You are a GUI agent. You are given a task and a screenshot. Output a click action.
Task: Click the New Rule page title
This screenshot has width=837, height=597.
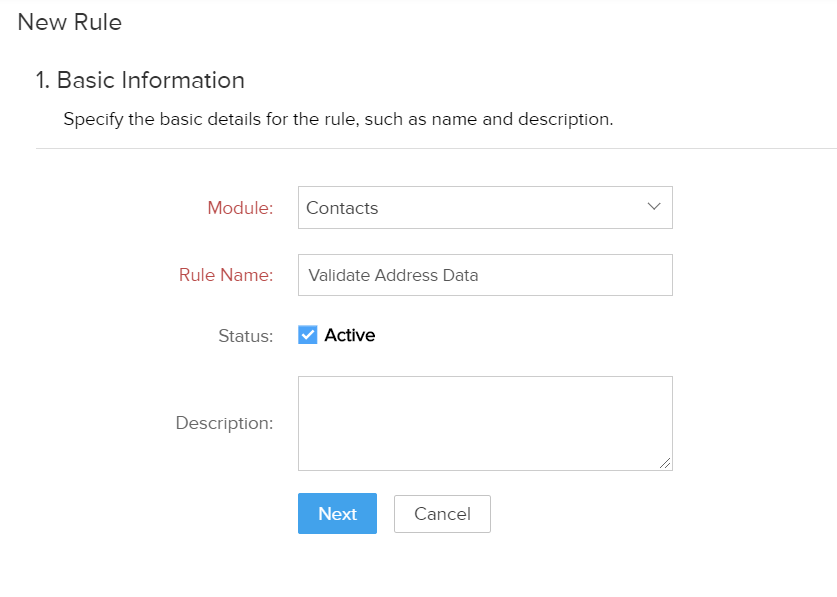coord(69,22)
